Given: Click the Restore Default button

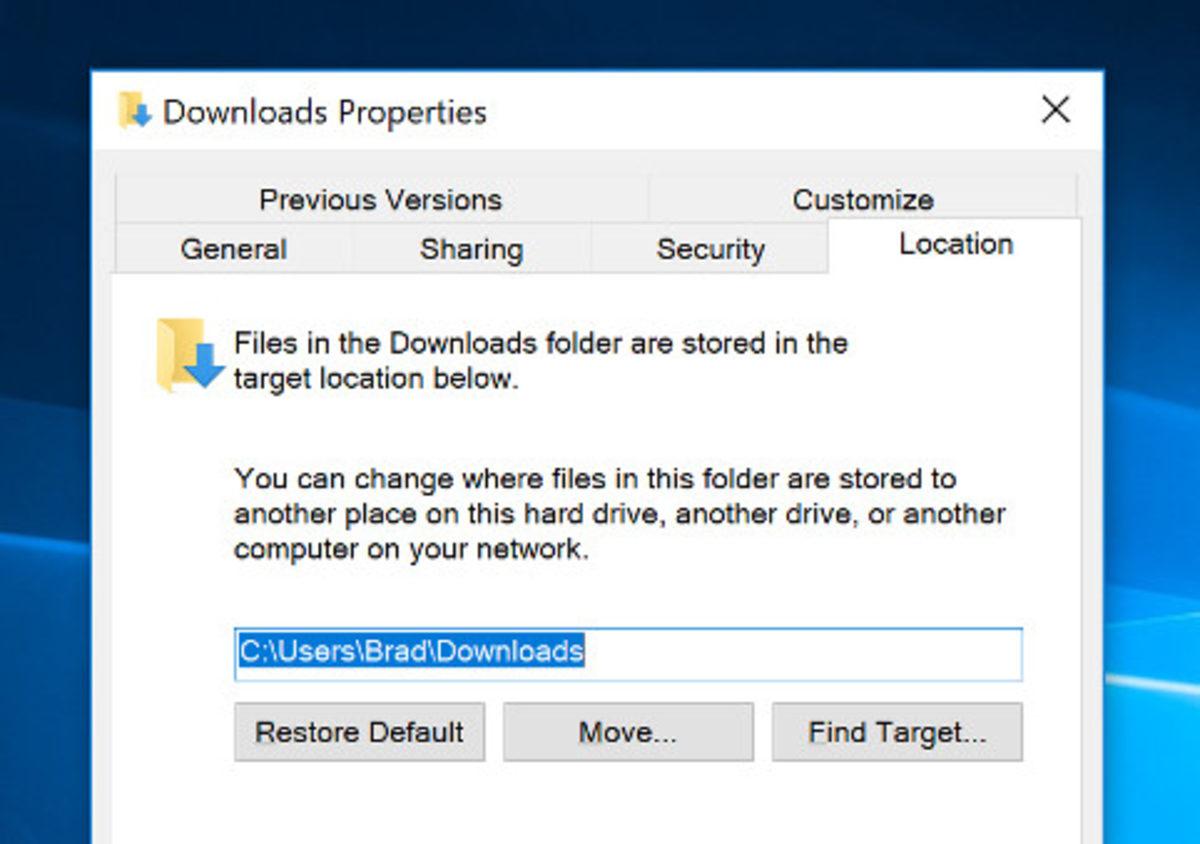Looking at the screenshot, I should tap(359, 732).
